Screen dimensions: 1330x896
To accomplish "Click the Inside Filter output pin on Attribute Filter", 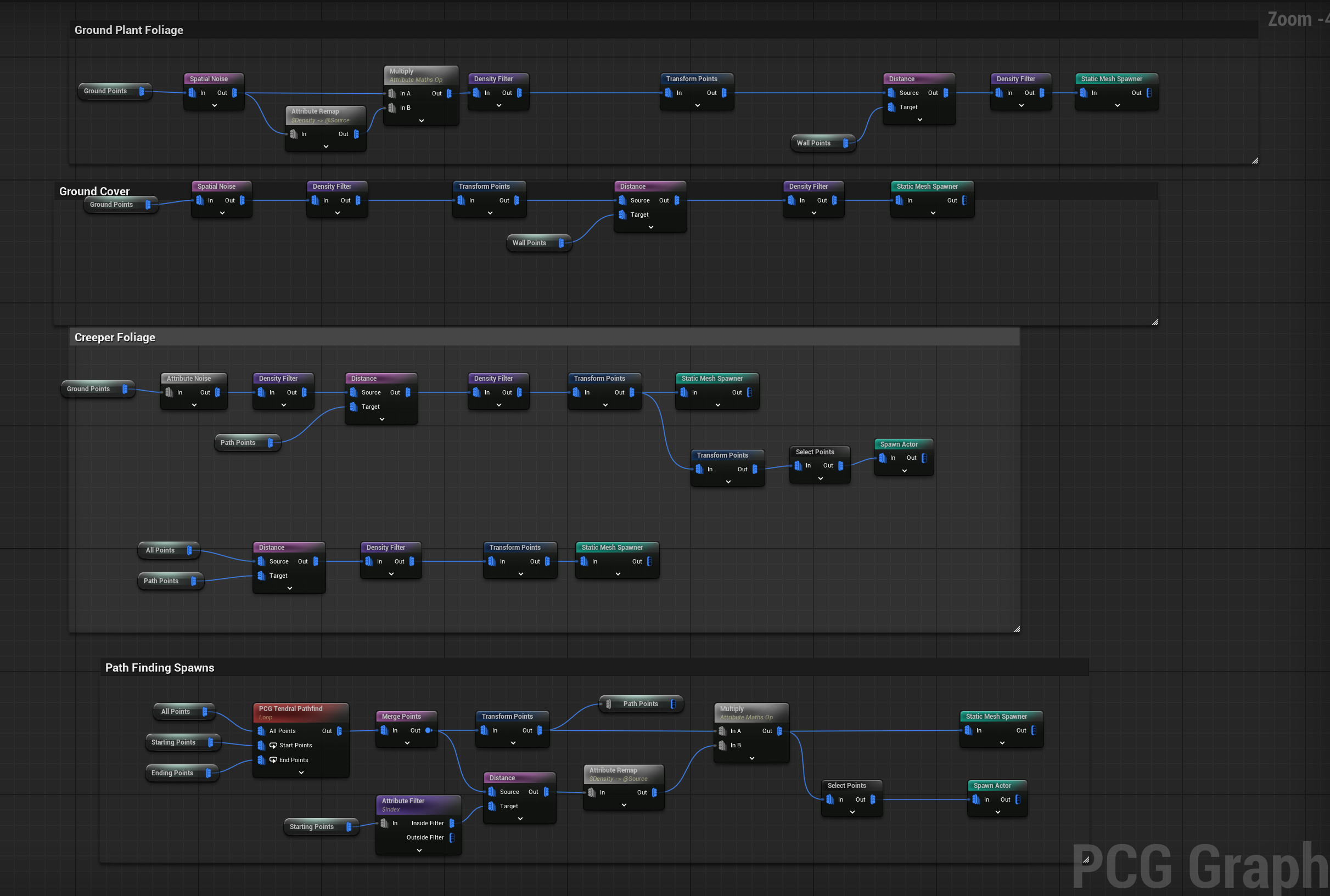I will pos(452,823).
